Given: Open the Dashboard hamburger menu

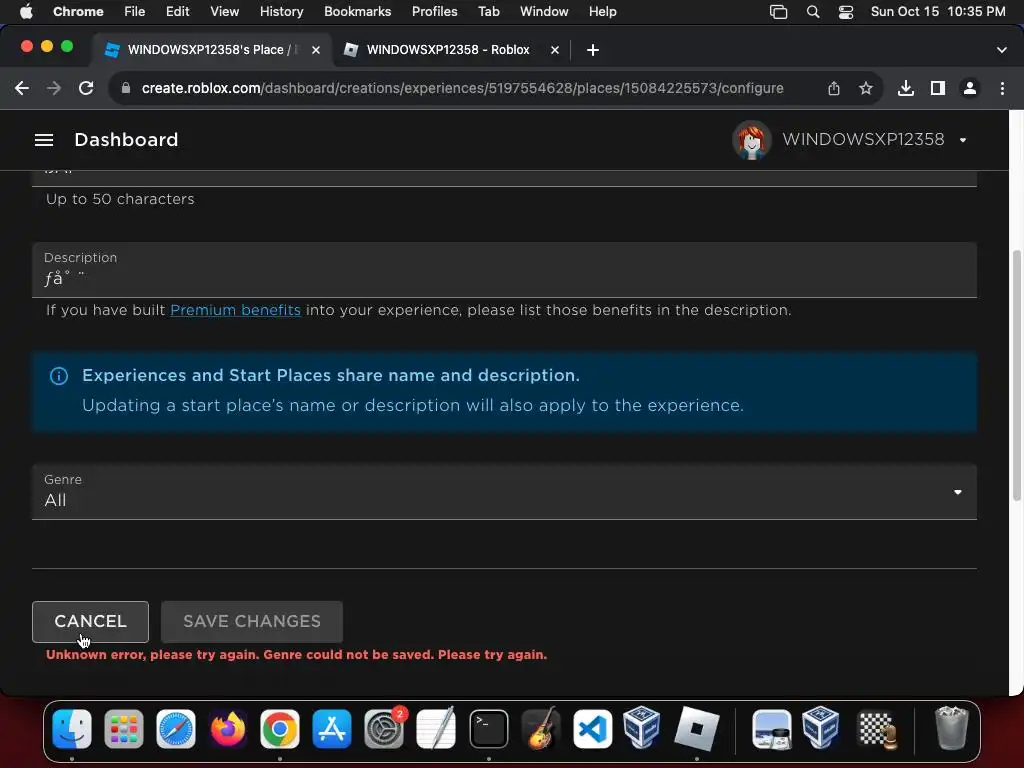Looking at the screenshot, I should (44, 140).
